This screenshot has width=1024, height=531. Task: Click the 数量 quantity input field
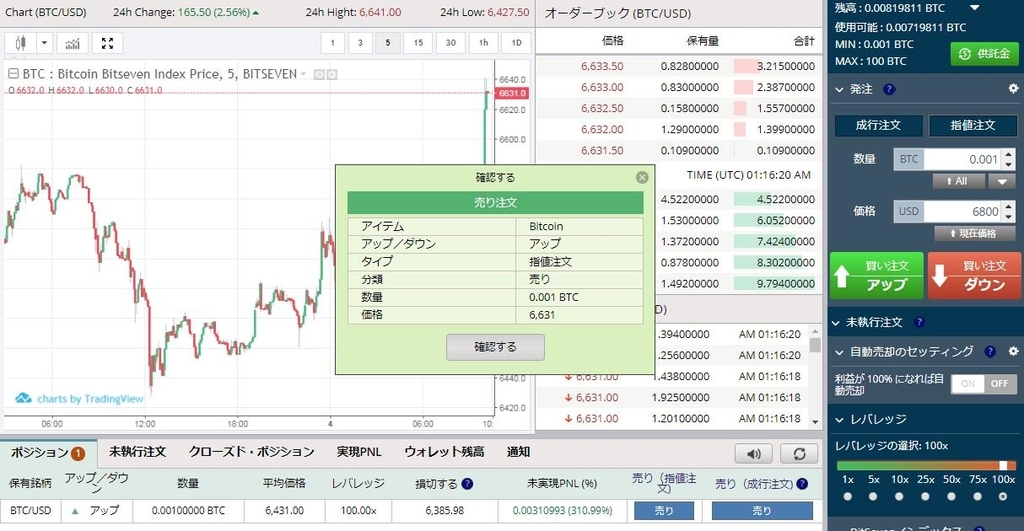click(x=963, y=159)
